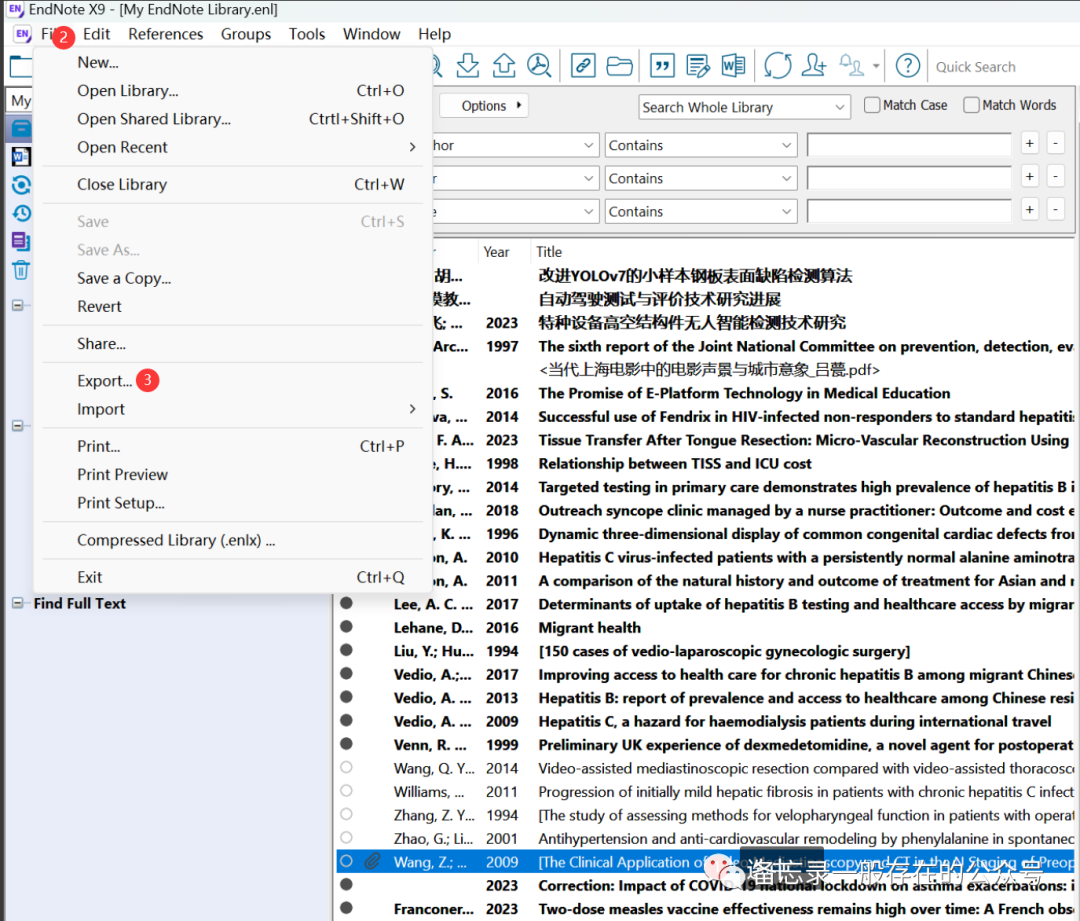Viewport: 1080px width, 921px height.
Task: Select the 'Hepatitis C, a hazard for haemodialysis' reference
Action: pyautogui.click(x=705, y=721)
